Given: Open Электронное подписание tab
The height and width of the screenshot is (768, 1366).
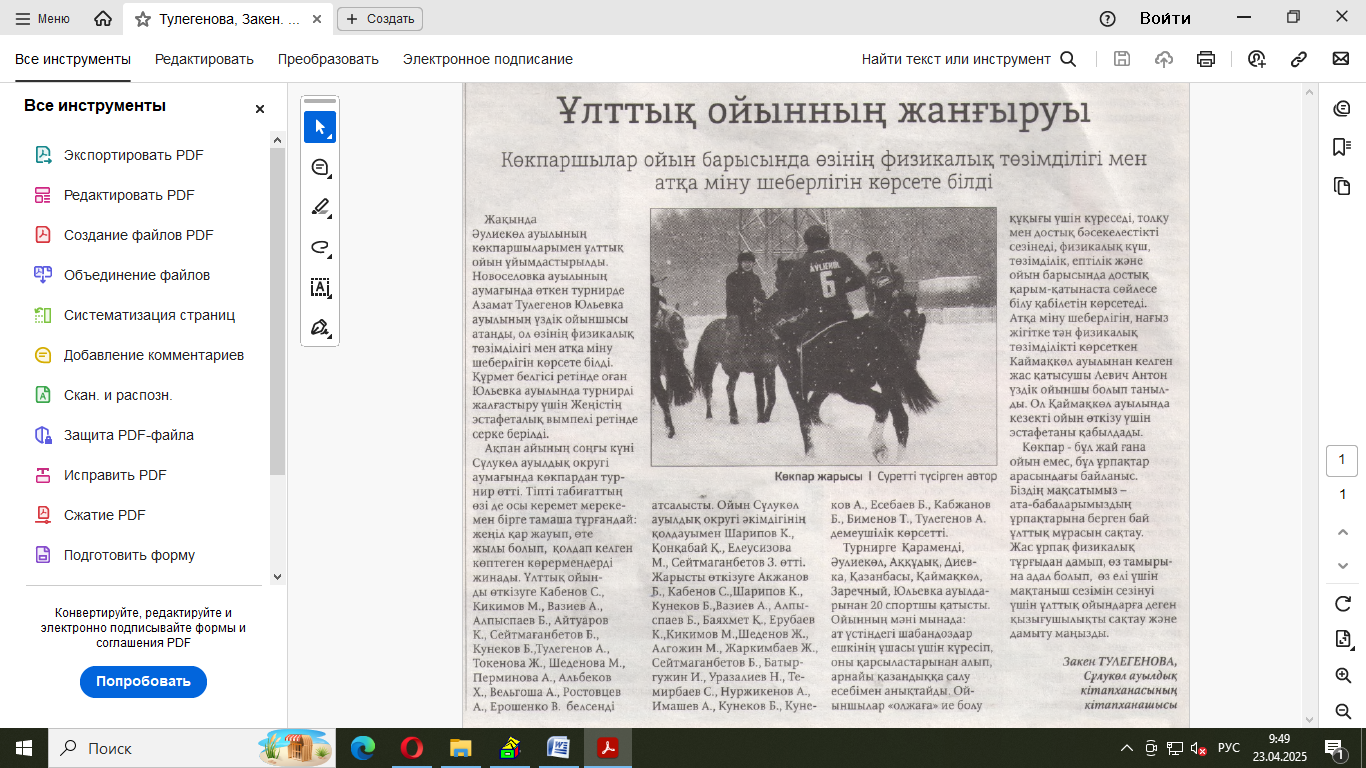Looking at the screenshot, I should click(488, 59).
